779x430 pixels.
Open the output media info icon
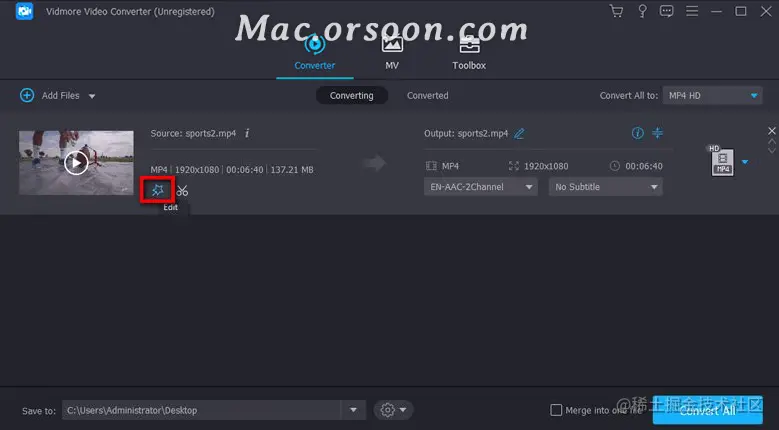637,133
